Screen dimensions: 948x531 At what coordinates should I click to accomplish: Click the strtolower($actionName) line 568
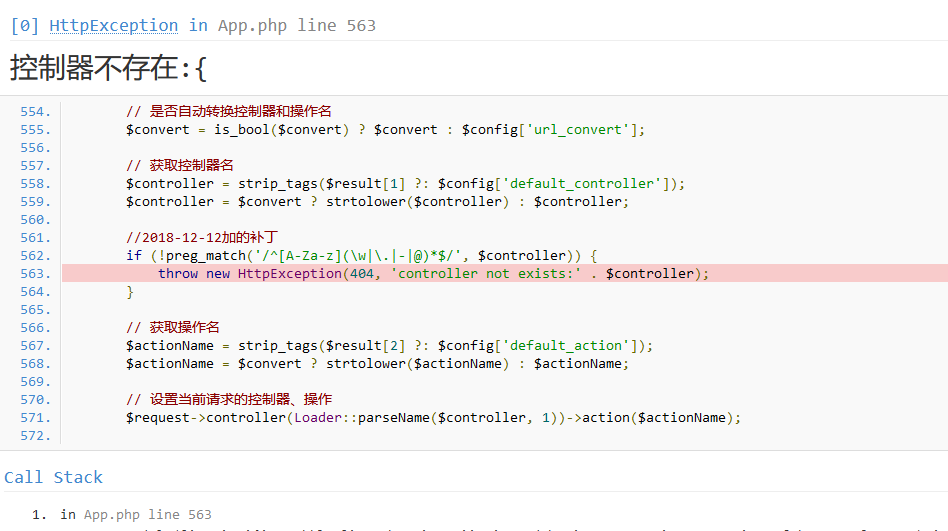(377, 364)
